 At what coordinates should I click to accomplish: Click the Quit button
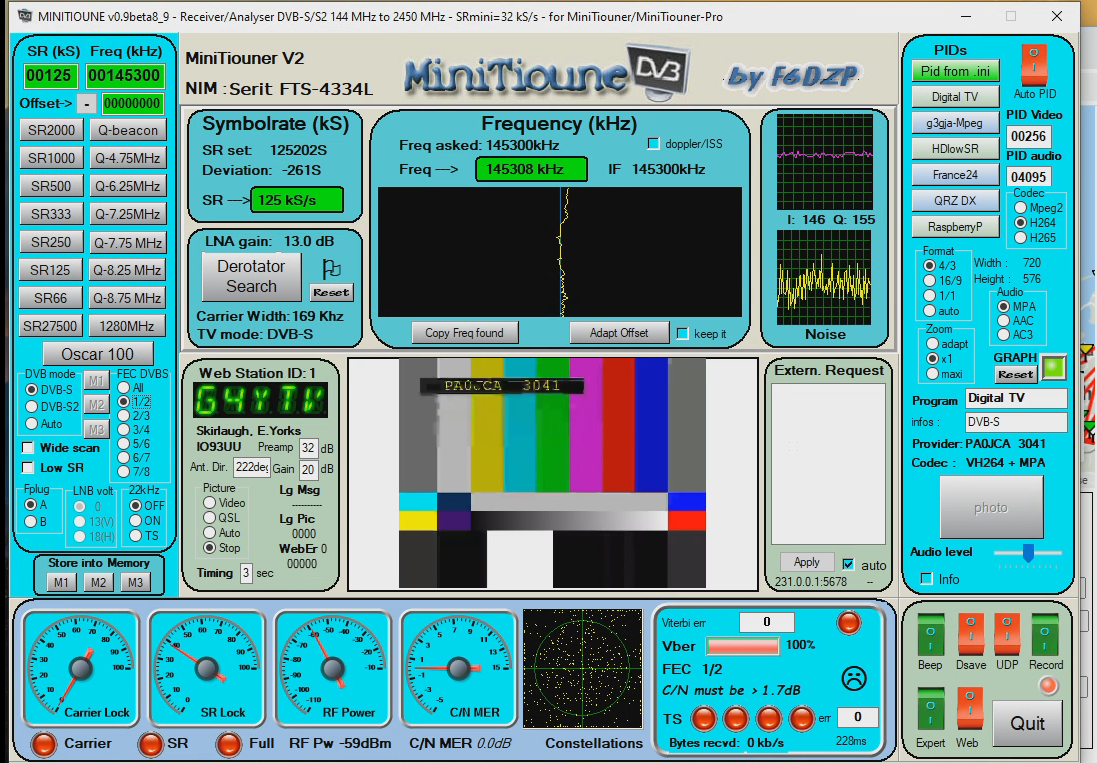click(x=1028, y=723)
